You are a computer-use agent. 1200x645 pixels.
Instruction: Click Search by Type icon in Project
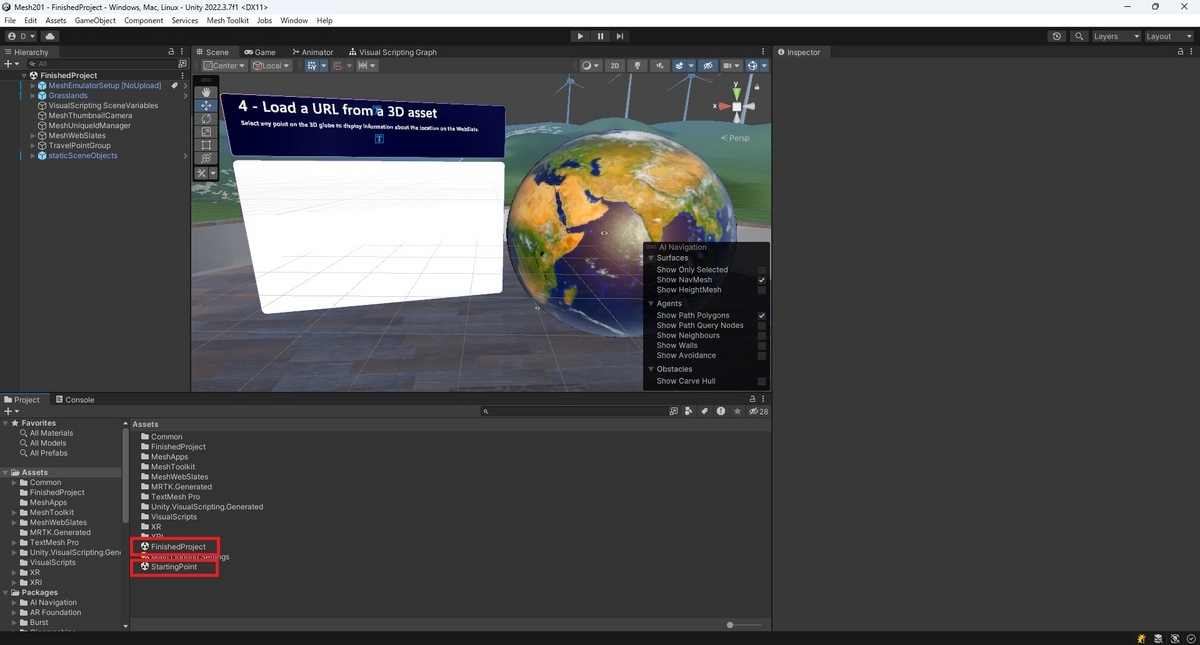[689, 411]
